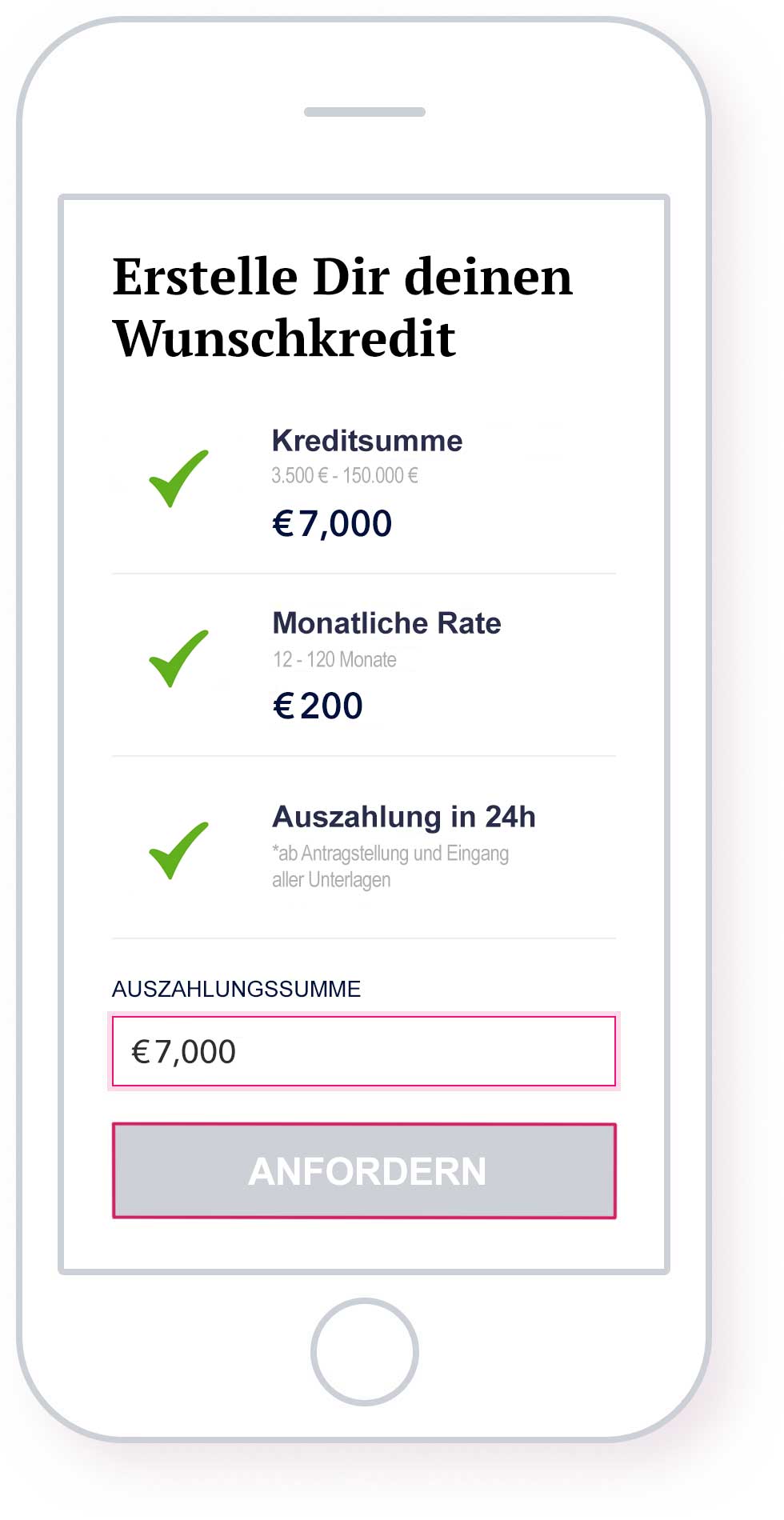This screenshot has height=1520, width=784.
Task: Click the €200 monthly rate value
Action: [x=318, y=706]
